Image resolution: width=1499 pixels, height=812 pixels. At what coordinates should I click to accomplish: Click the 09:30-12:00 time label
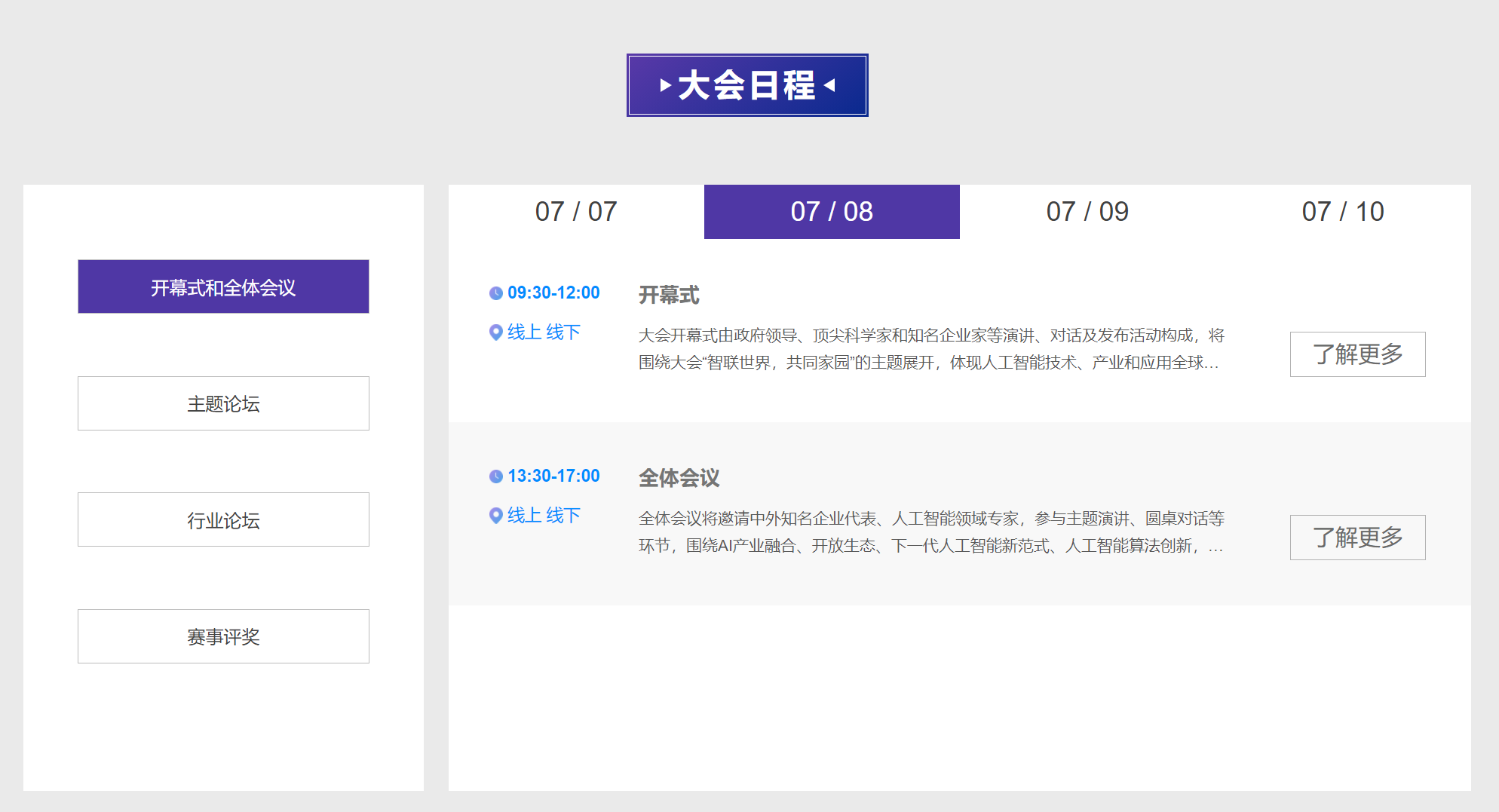coord(553,293)
